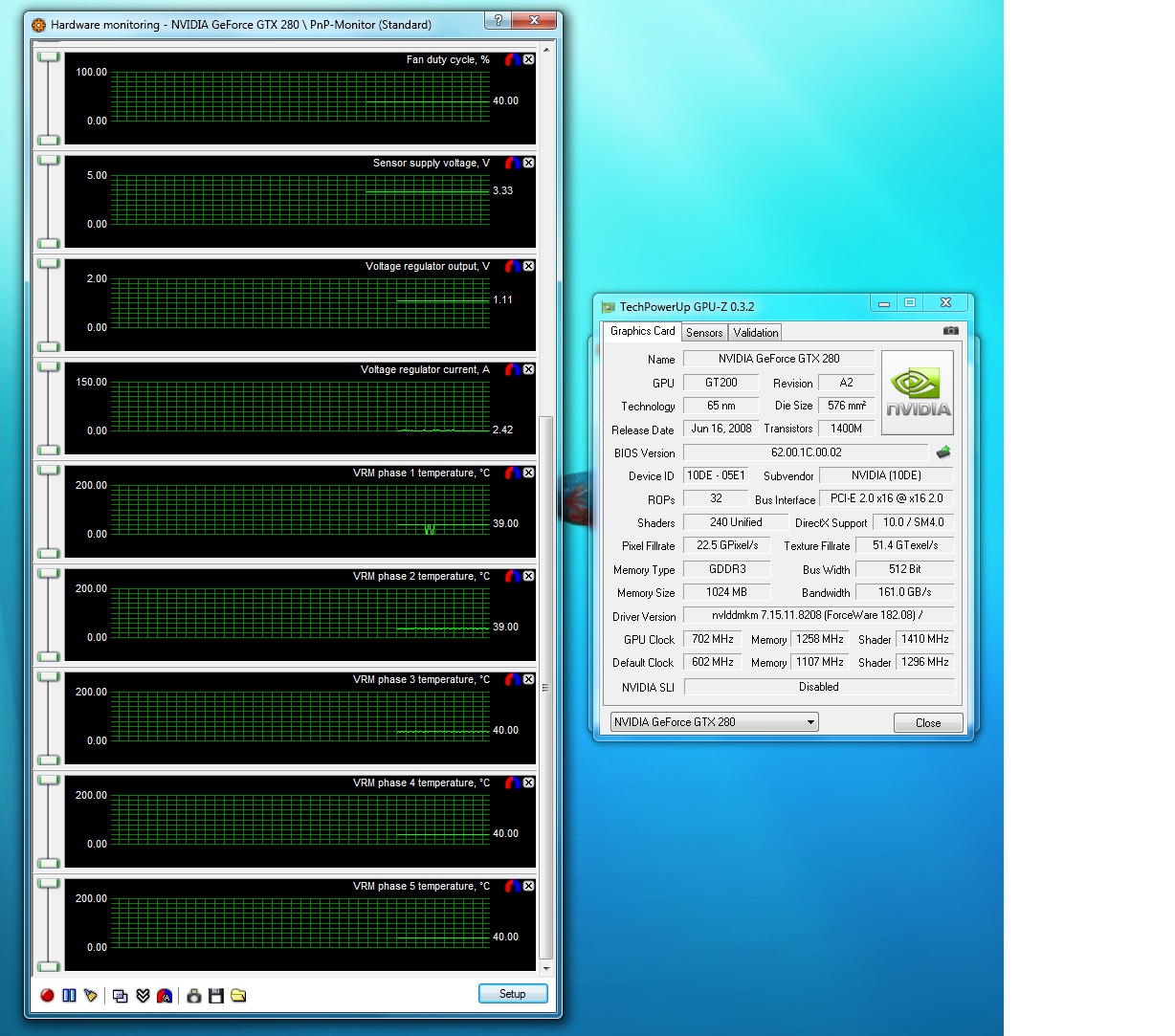Screen dimensions: 1175x1036
Task: Click the scroll down arrow of monitoring scrollbar
Action: tap(546, 969)
